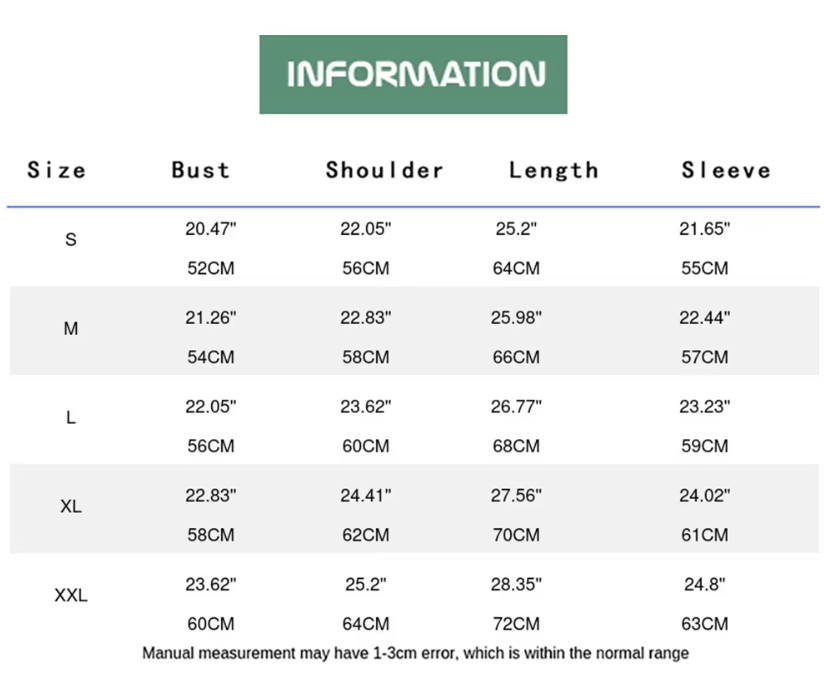Click the Shoulder column header
This screenshot has height=675, width=824.
(385, 170)
